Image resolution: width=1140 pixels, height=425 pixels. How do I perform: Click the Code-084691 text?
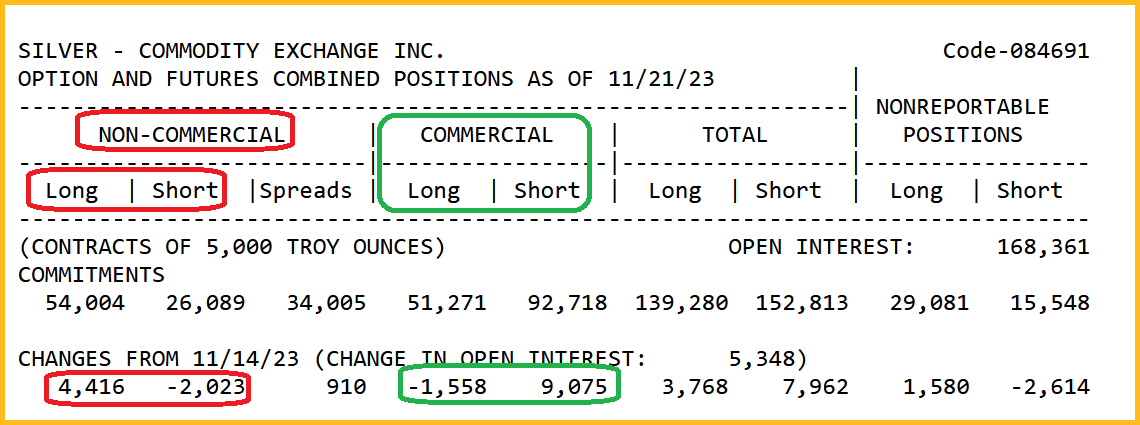(x=1016, y=51)
